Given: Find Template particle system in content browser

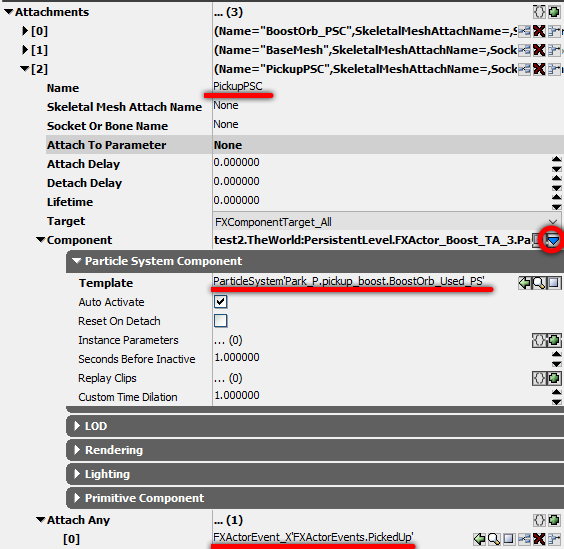Looking at the screenshot, I should (x=539, y=283).
